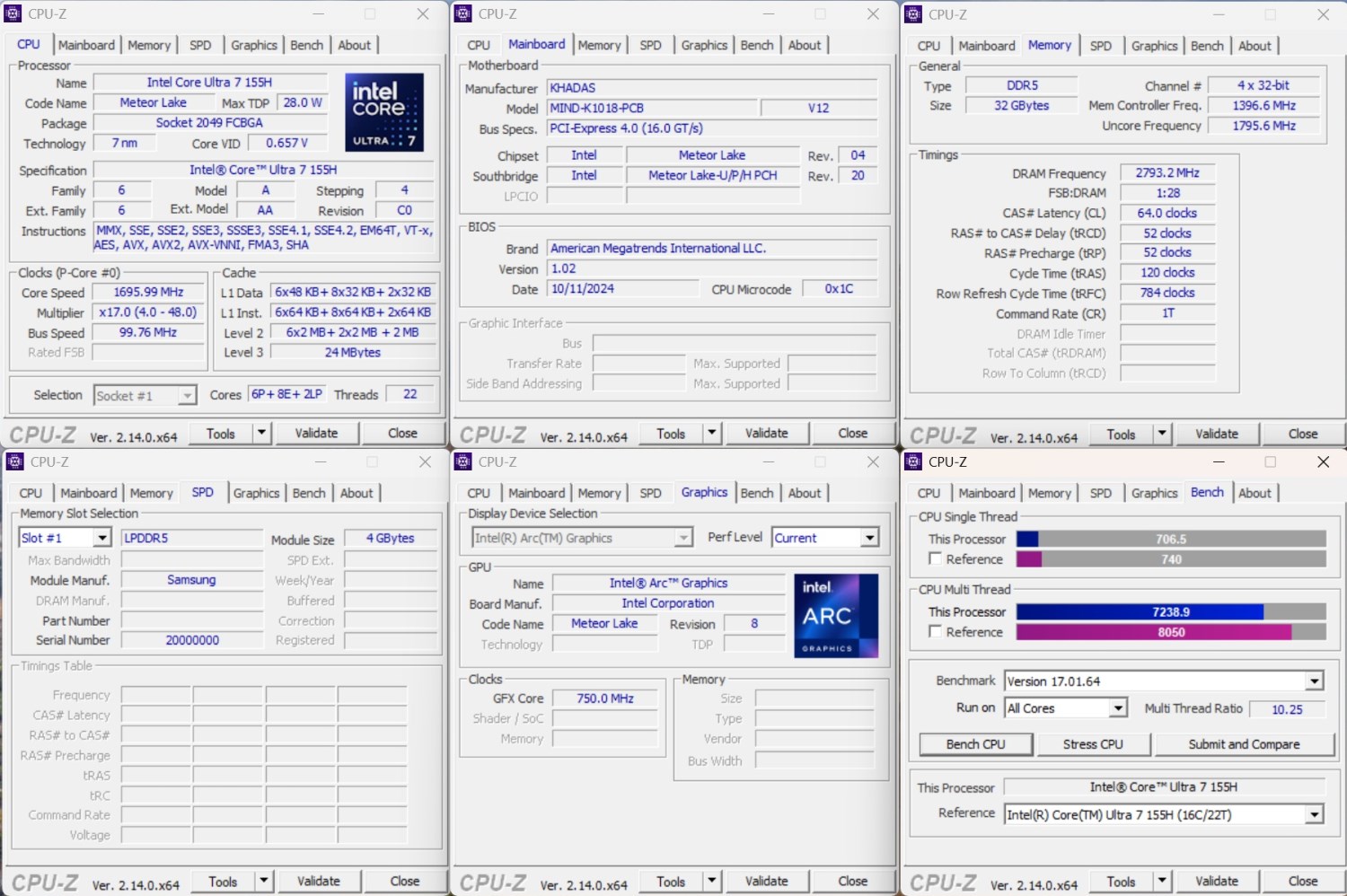This screenshot has width=1347, height=896.
Task: Click the Intel Core Ultra 7 logo
Action: tap(383, 112)
